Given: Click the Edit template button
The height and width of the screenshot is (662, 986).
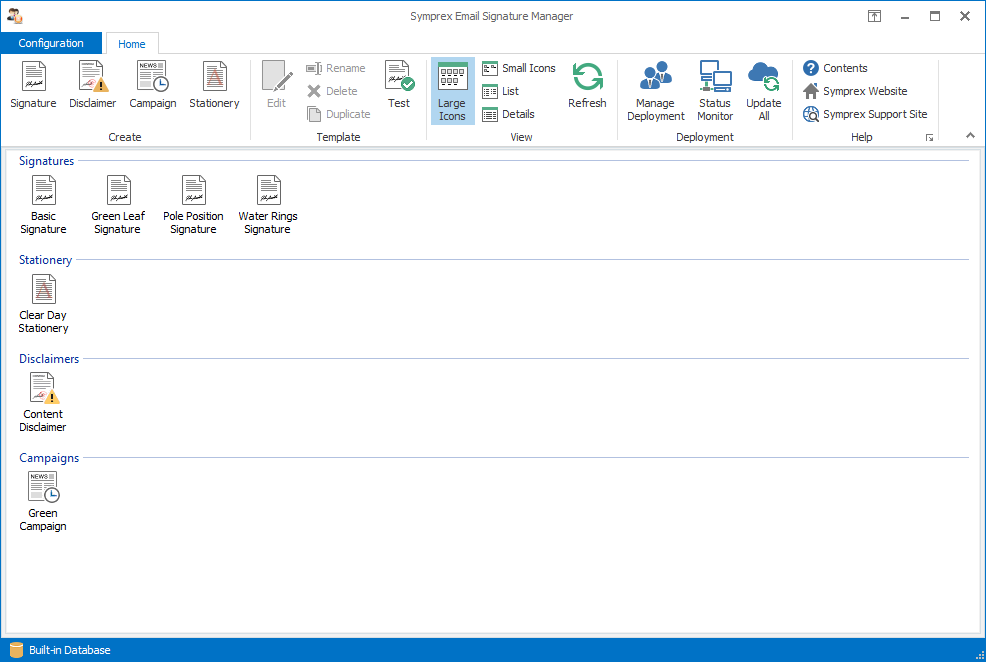Looking at the screenshot, I should click(x=277, y=86).
